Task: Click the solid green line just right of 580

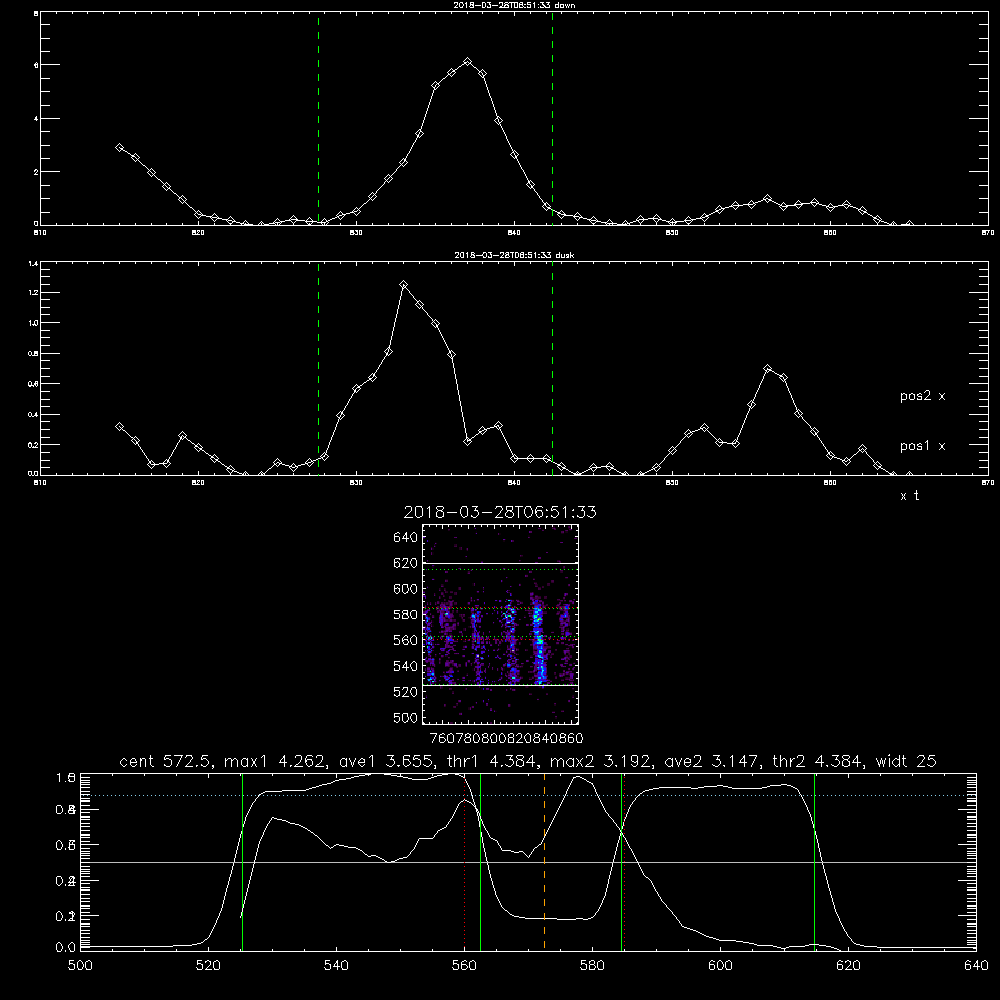Action: pos(621,861)
